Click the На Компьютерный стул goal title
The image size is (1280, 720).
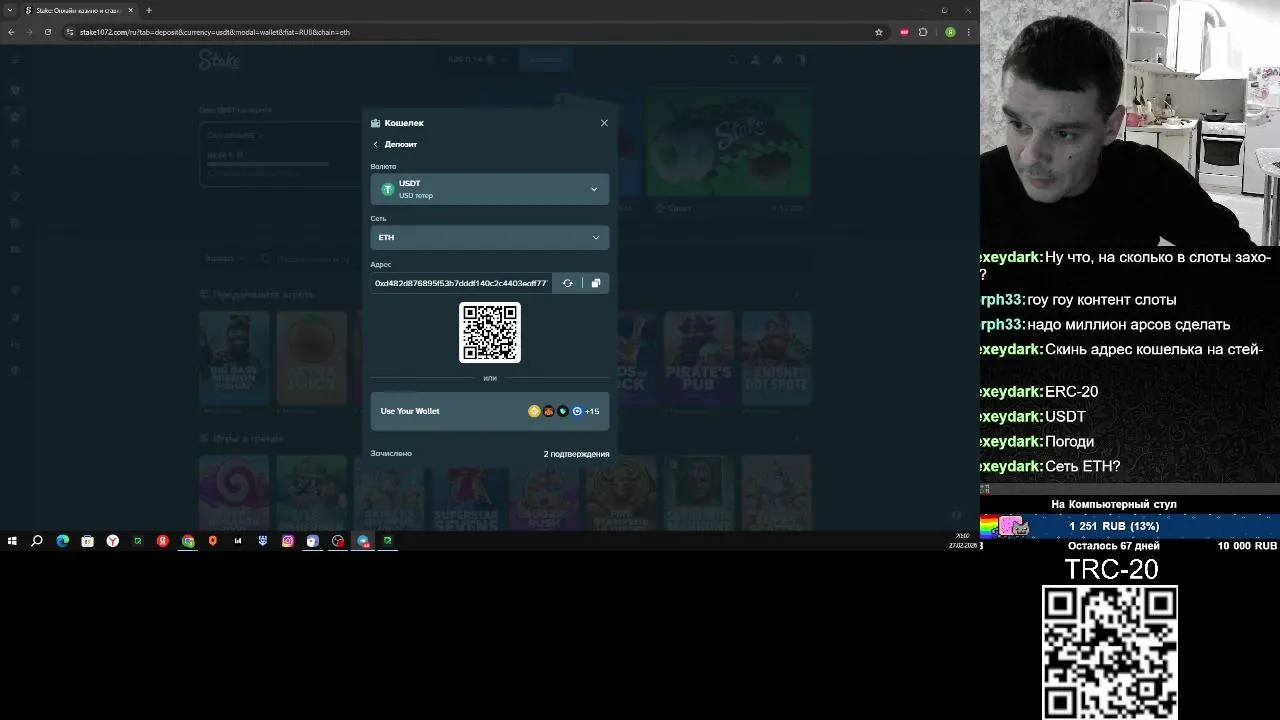1114,504
